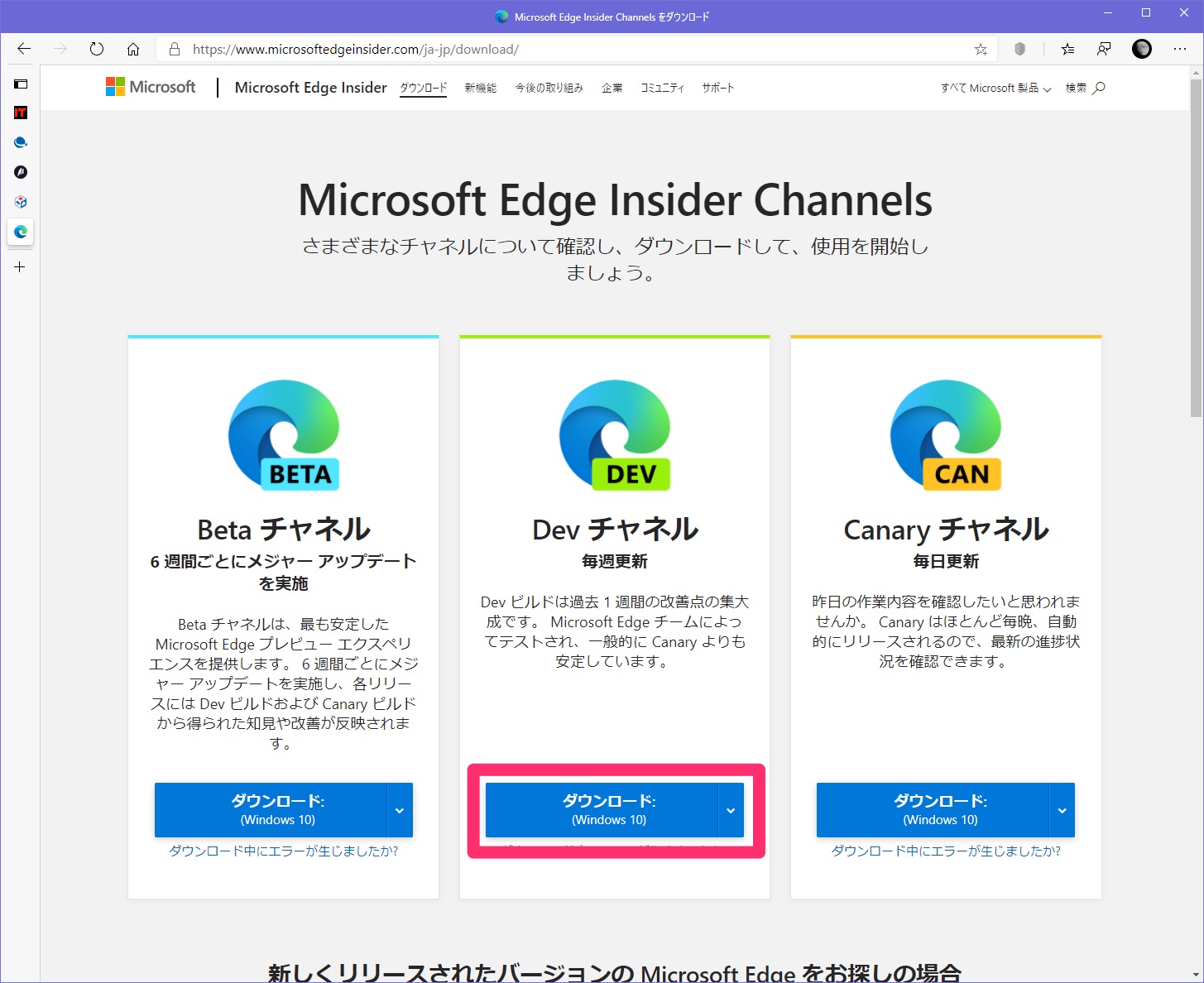Click the lock icon in address bar

tap(175, 49)
